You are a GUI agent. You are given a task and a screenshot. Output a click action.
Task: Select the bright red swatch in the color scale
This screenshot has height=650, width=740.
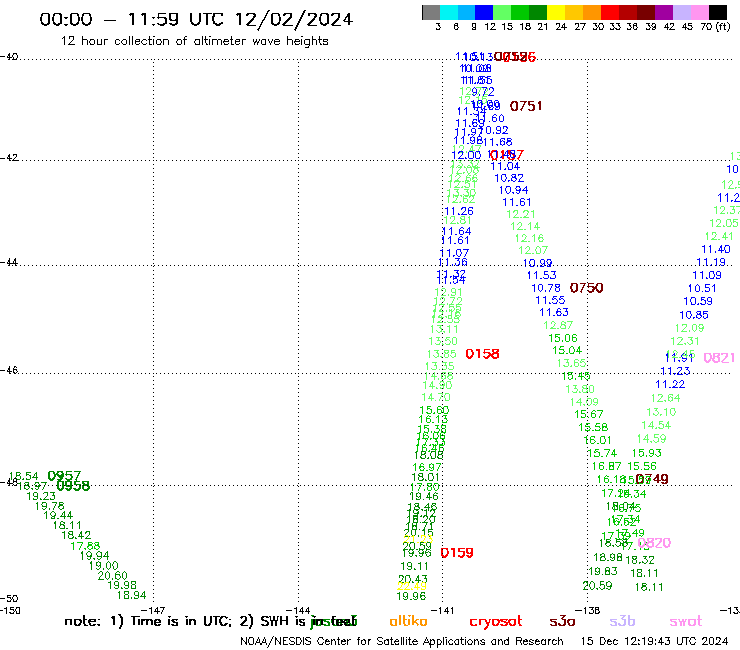coord(610,12)
